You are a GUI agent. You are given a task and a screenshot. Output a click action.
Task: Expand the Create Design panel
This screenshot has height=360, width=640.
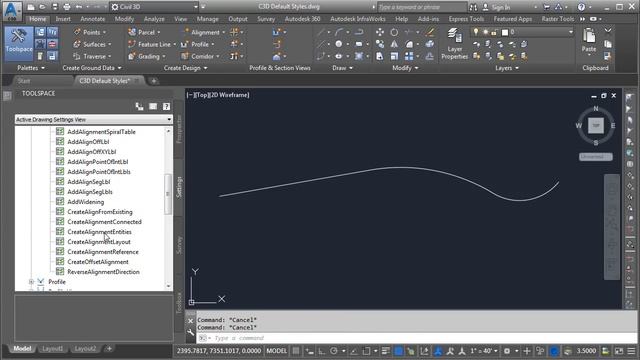click(x=186, y=68)
